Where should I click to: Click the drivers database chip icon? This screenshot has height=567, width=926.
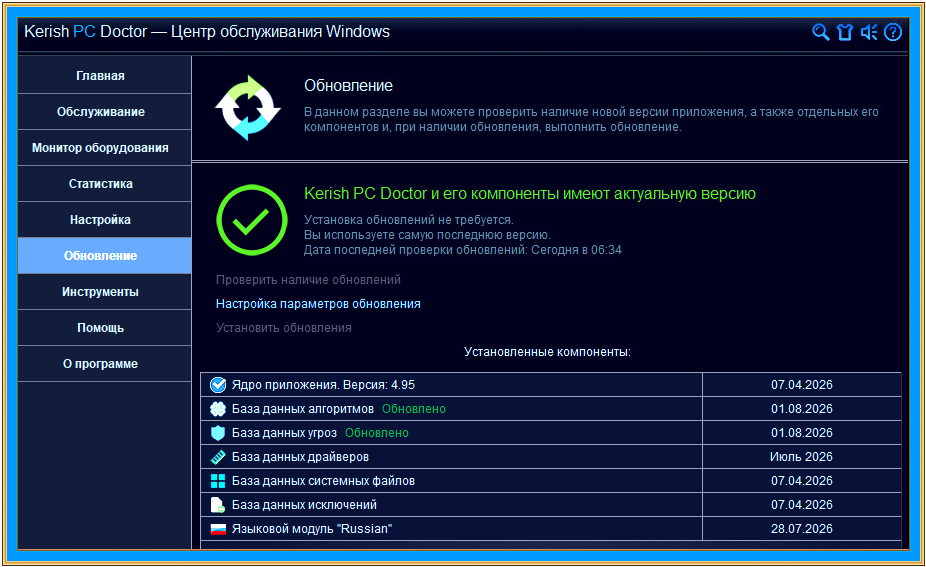click(x=218, y=457)
